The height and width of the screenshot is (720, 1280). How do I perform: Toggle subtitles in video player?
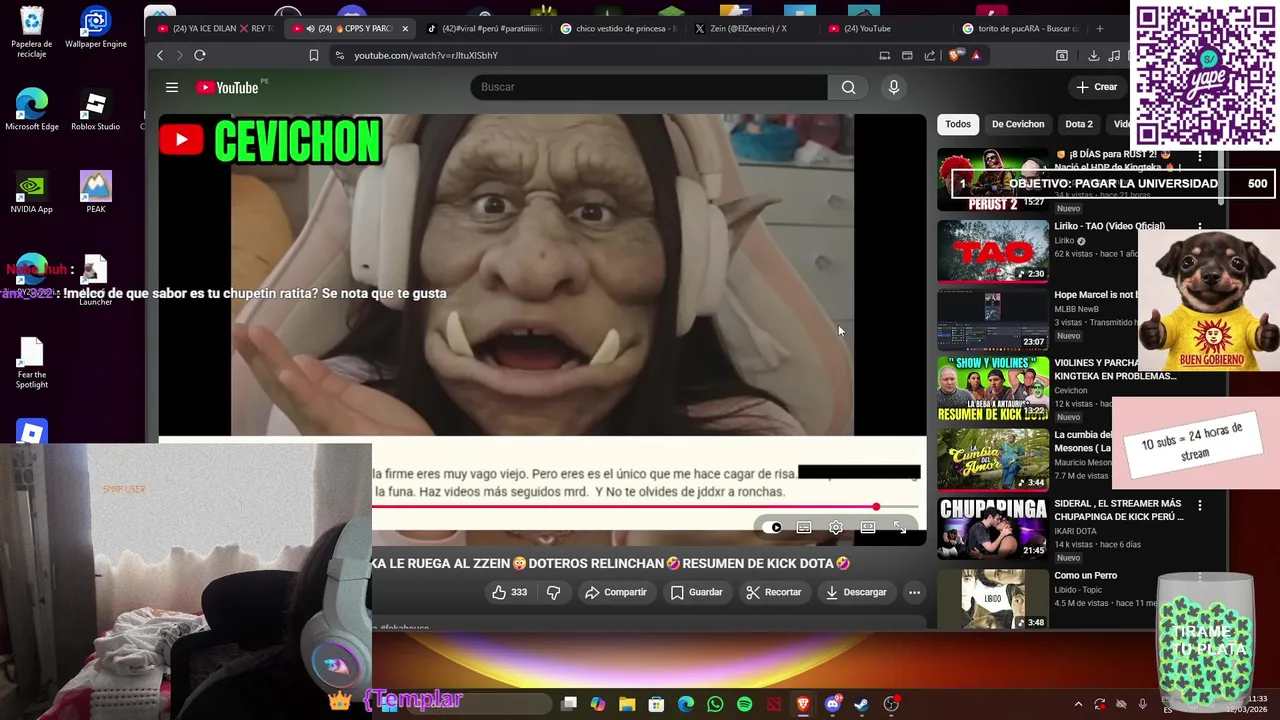pyautogui.click(x=804, y=527)
